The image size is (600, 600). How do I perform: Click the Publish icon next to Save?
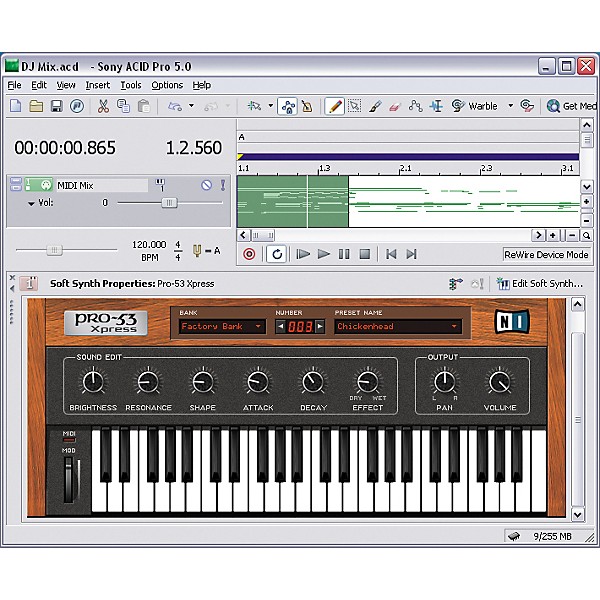(77, 106)
